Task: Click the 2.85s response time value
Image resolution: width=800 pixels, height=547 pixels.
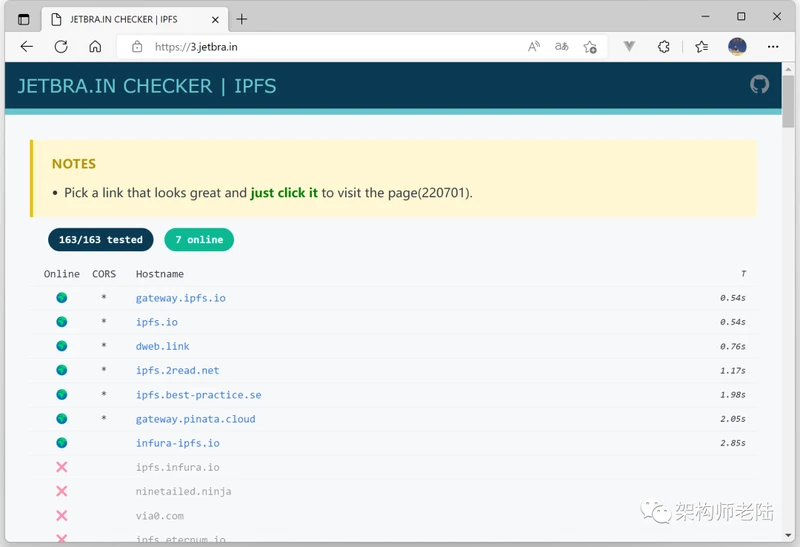Action: click(733, 443)
